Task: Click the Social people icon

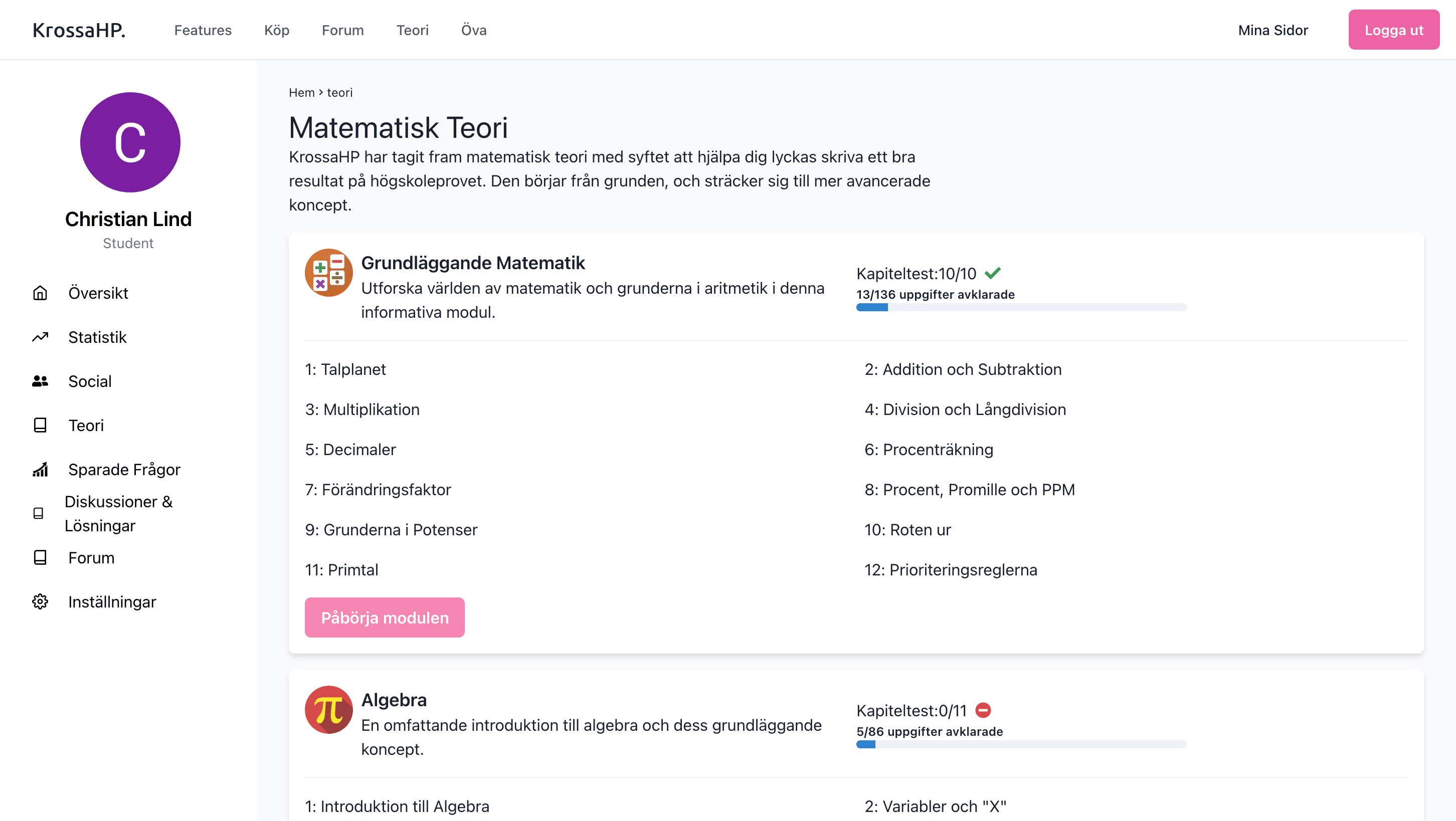Action: [x=40, y=381]
